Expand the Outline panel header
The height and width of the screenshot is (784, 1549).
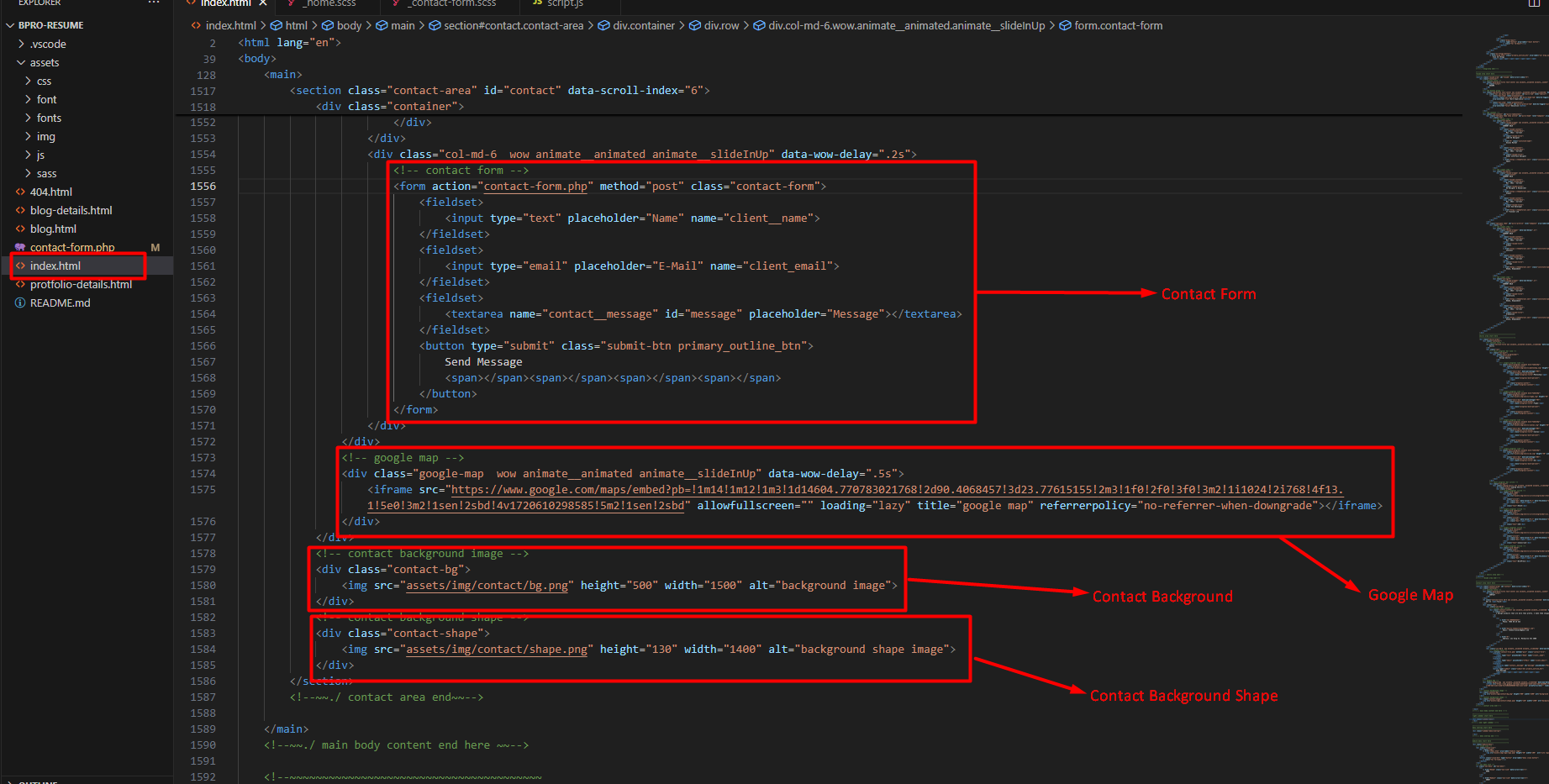pyautogui.click(x=38, y=781)
